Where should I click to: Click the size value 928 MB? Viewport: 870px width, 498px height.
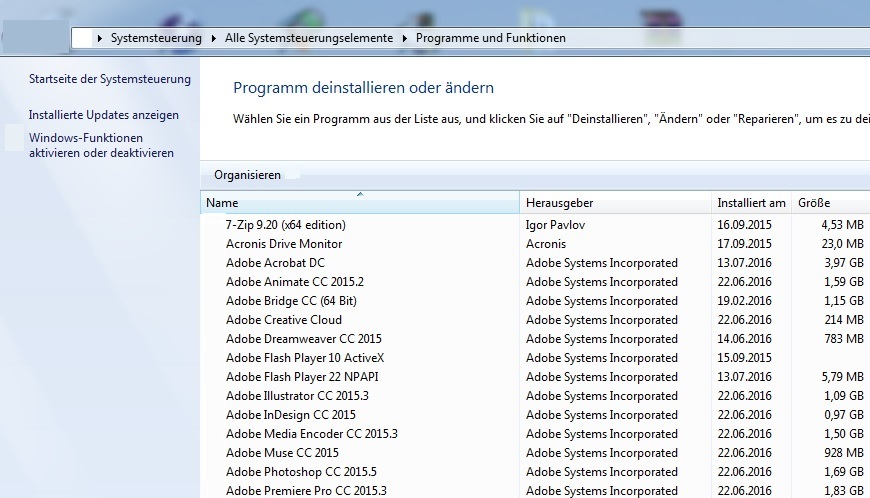(844, 453)
